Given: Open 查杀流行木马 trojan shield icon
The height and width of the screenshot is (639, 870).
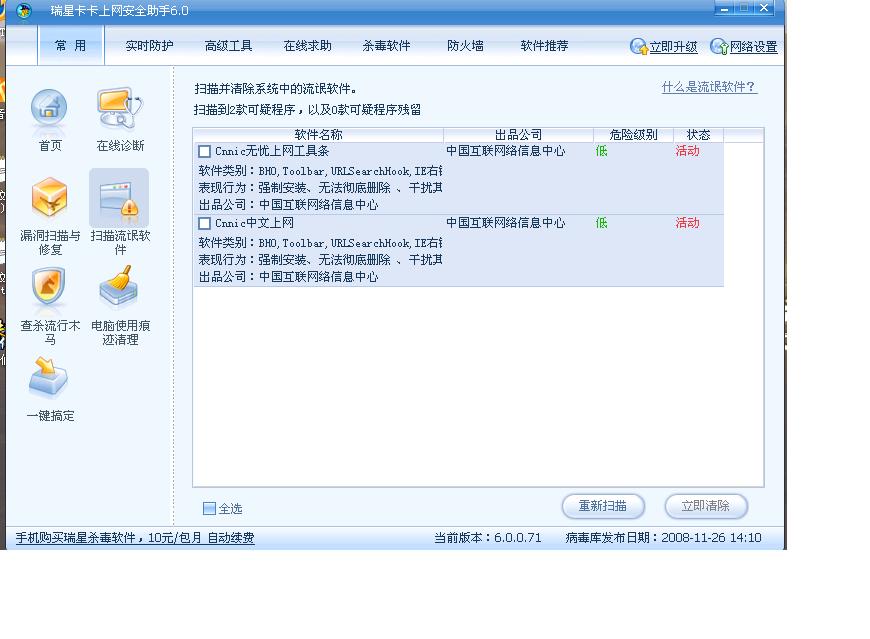Looking at the screenshot, I should [x=49, y=288].
